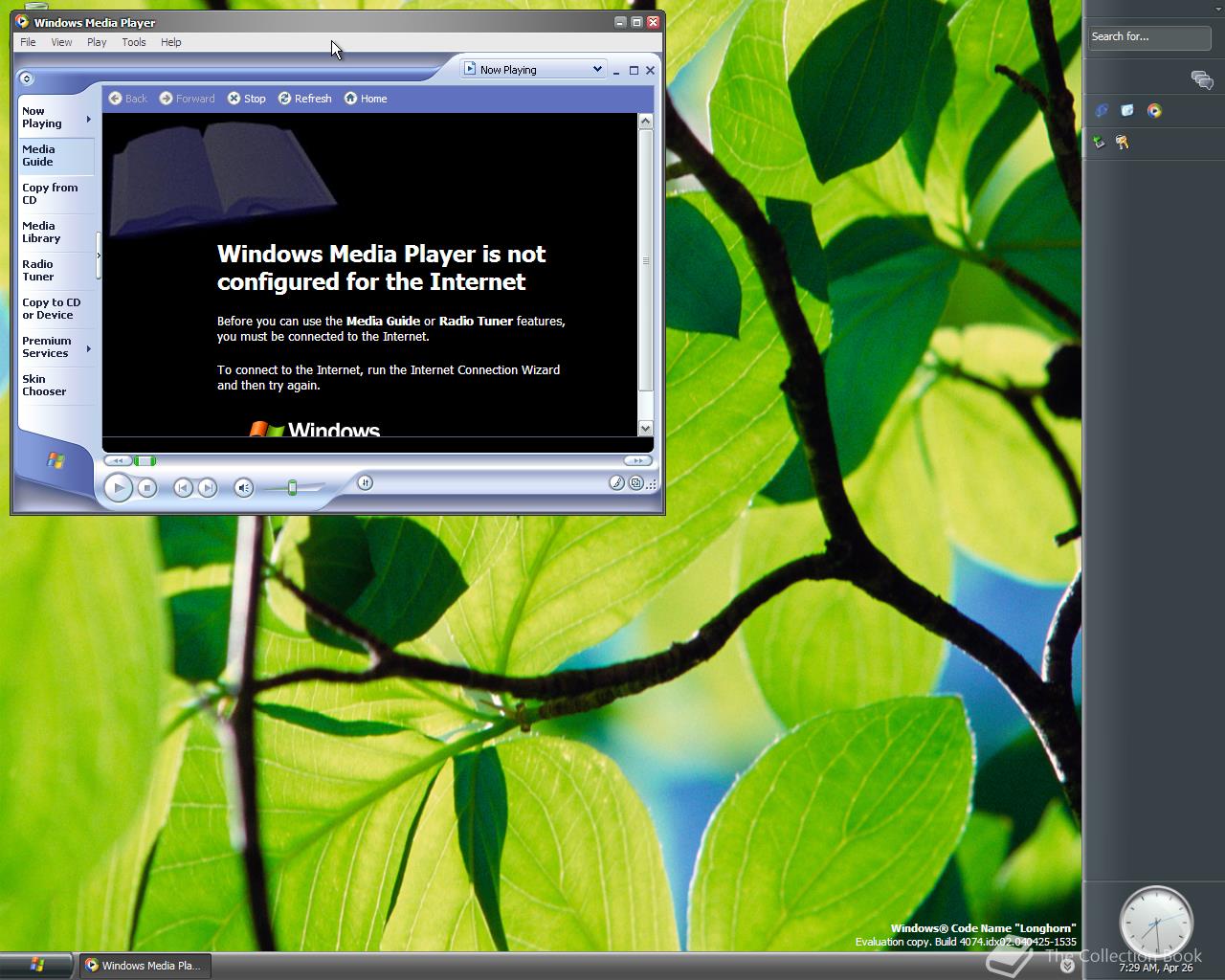Open Copy from CD section
Image resolution: width=1225 pixels, height=980 pixels.
56,194
